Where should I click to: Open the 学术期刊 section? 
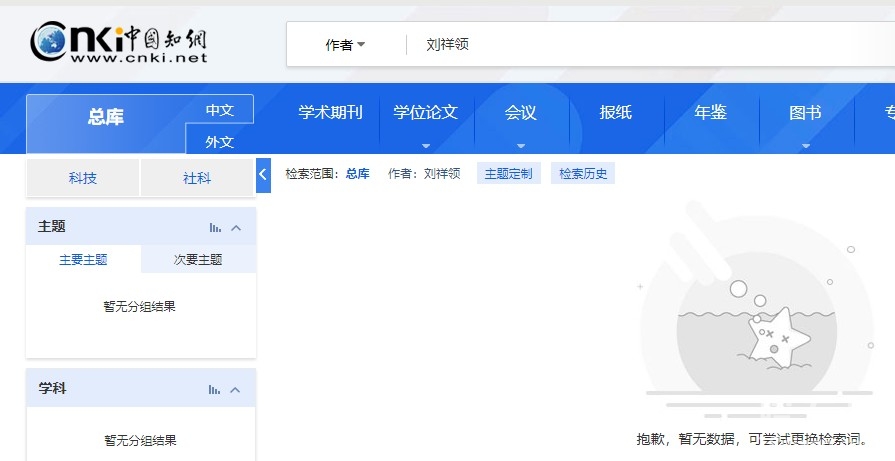(x=330, y=113)
